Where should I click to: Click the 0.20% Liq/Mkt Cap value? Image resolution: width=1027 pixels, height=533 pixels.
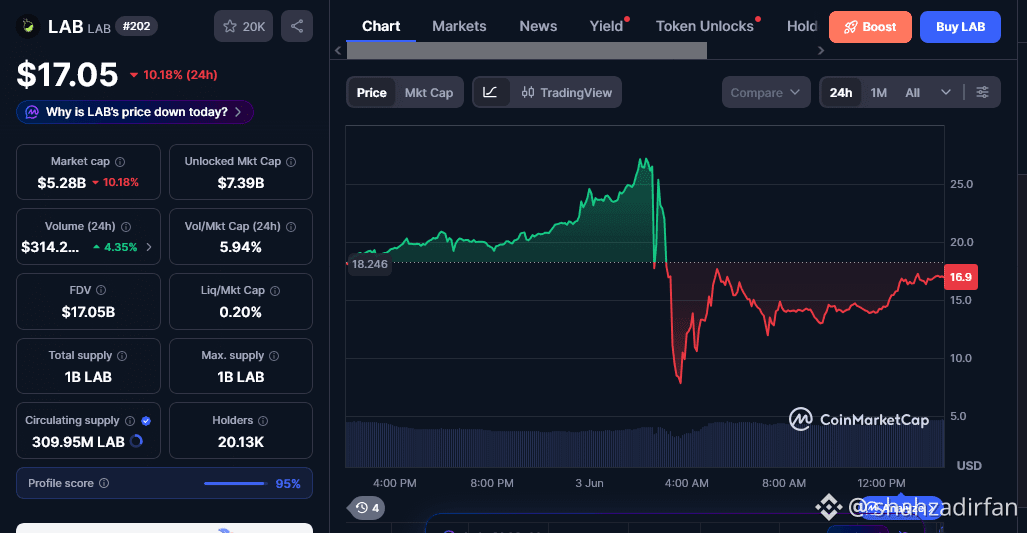click(240, 312)
